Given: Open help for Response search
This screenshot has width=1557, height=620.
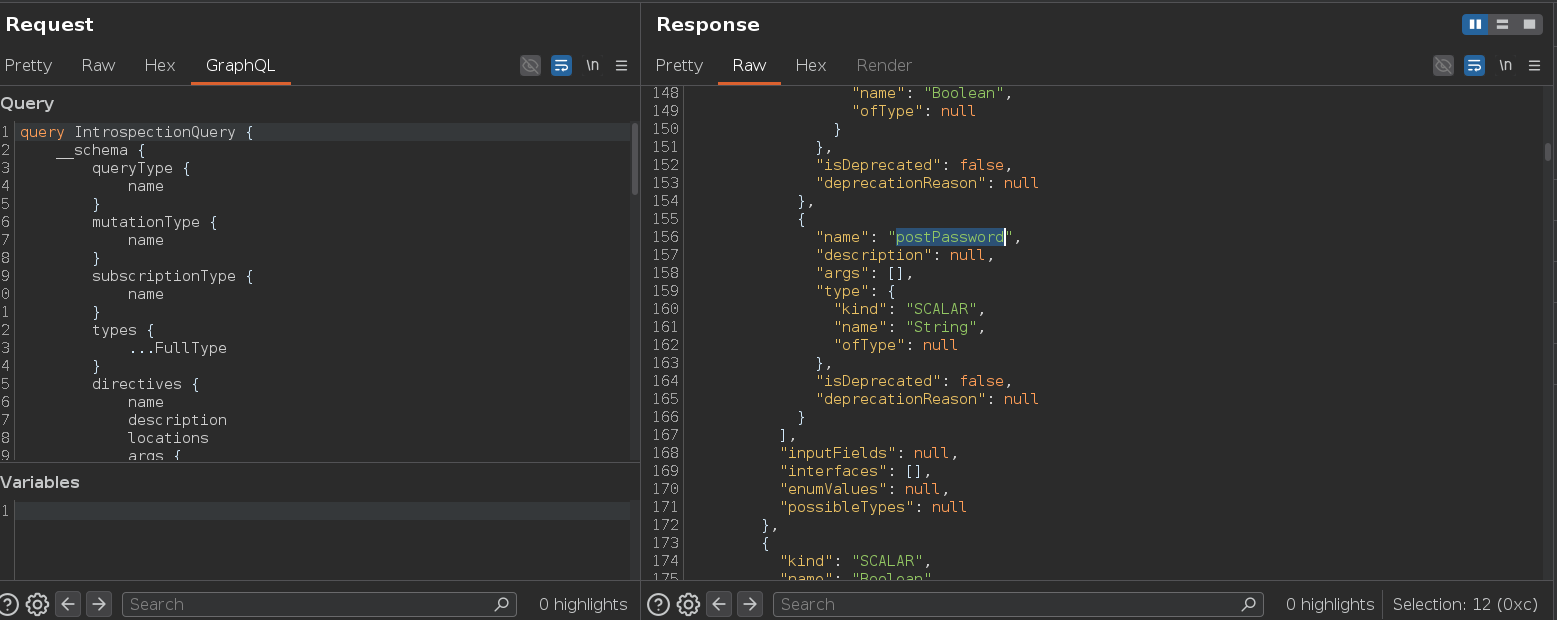Looking at the screenshot, I should pos(658,604).
